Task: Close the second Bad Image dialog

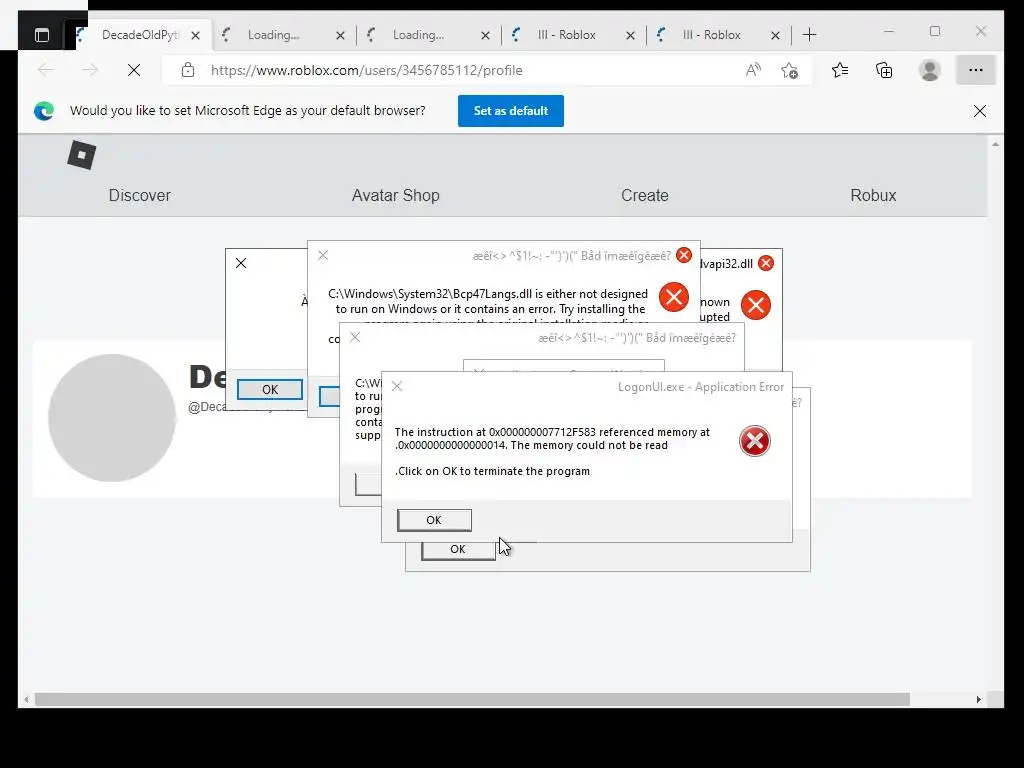Action: point(355,337)
